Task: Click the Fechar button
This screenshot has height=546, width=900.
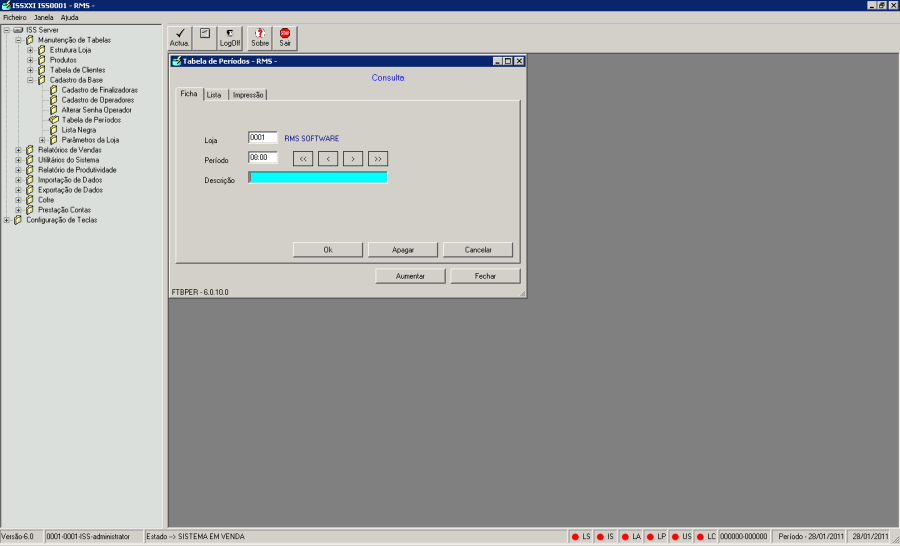Action: coord(485,276)
